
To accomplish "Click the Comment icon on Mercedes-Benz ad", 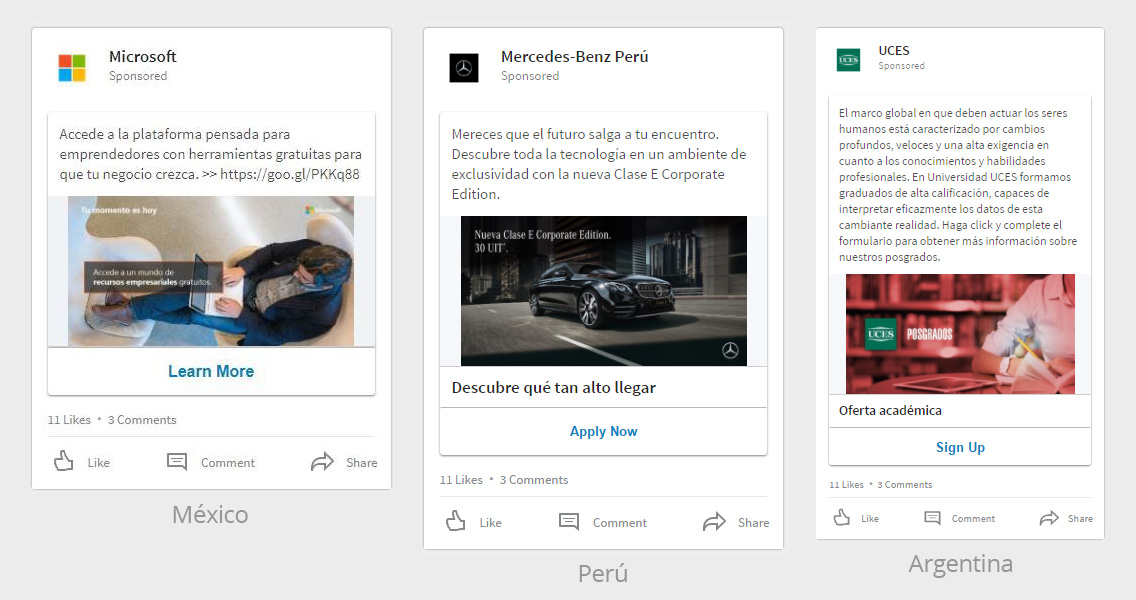I will coord(569,522).
